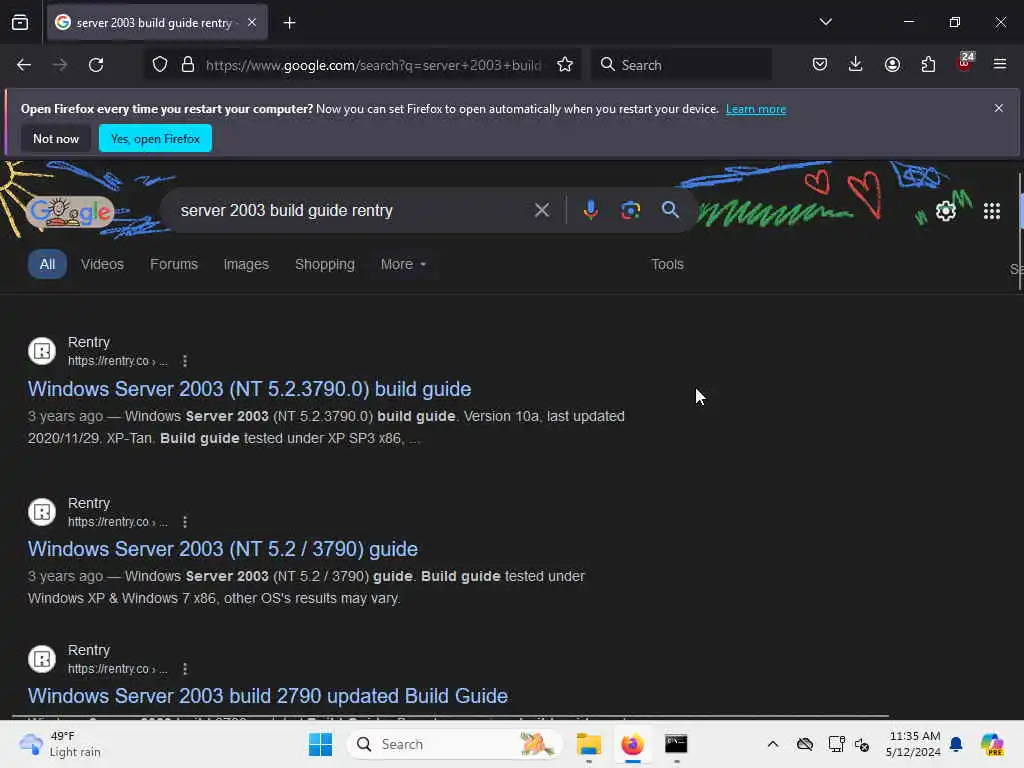View site security lock icon
1024x768 pixels.
(x=188, y=65)
